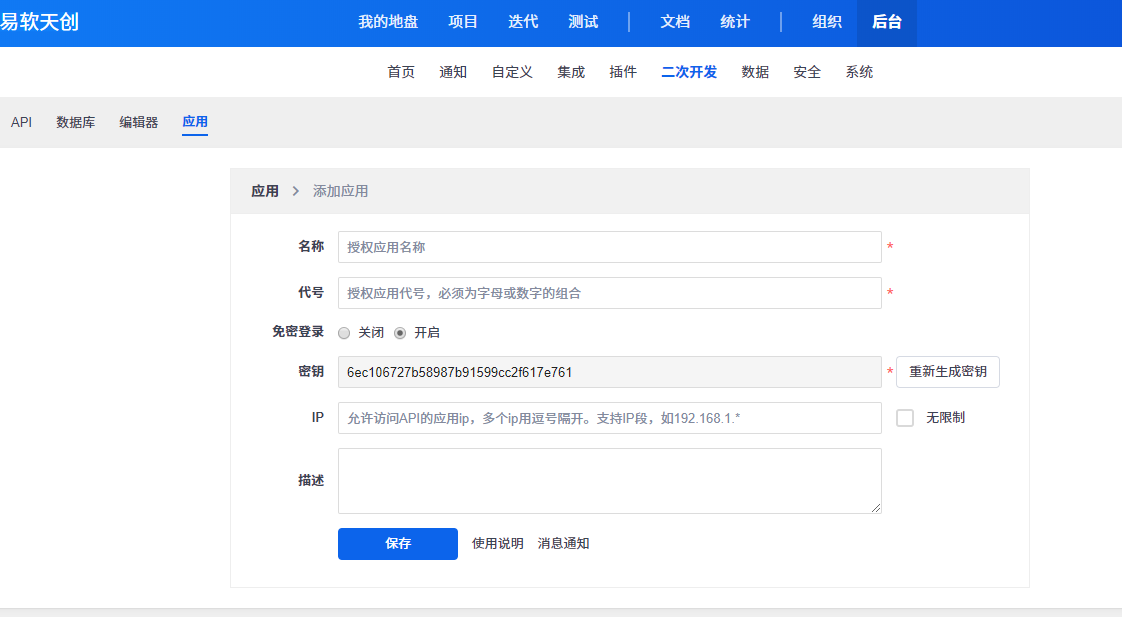Image resolution: width=1122 pixels, height=617 pixels.
Task: Check the 无限制 IP checkbox
Action: coord(905,418)
